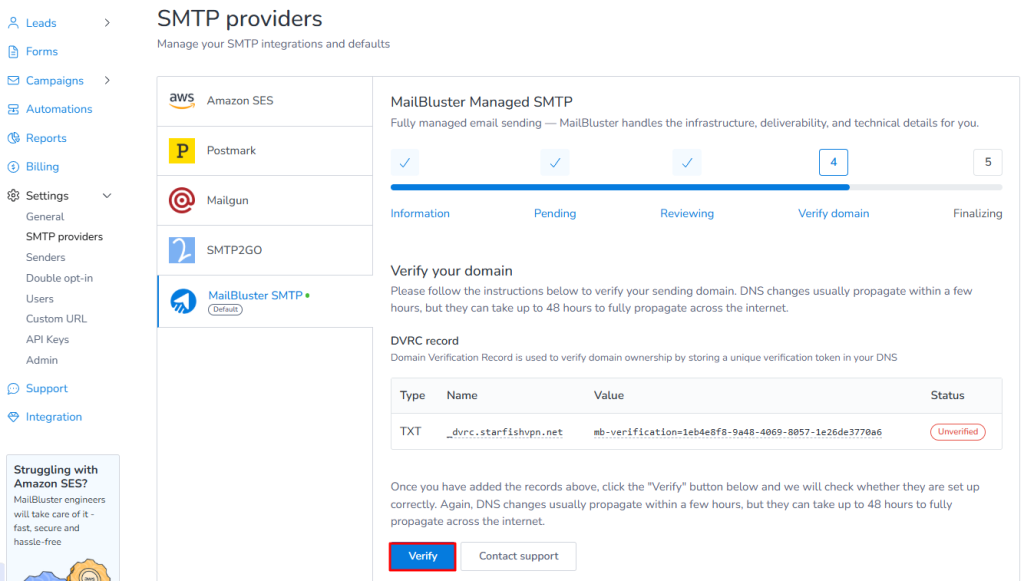The height and width of the screenshot is (581, 1024).
Task: Collapse the Settings section chevron
Action: click(x=107, y=196)
